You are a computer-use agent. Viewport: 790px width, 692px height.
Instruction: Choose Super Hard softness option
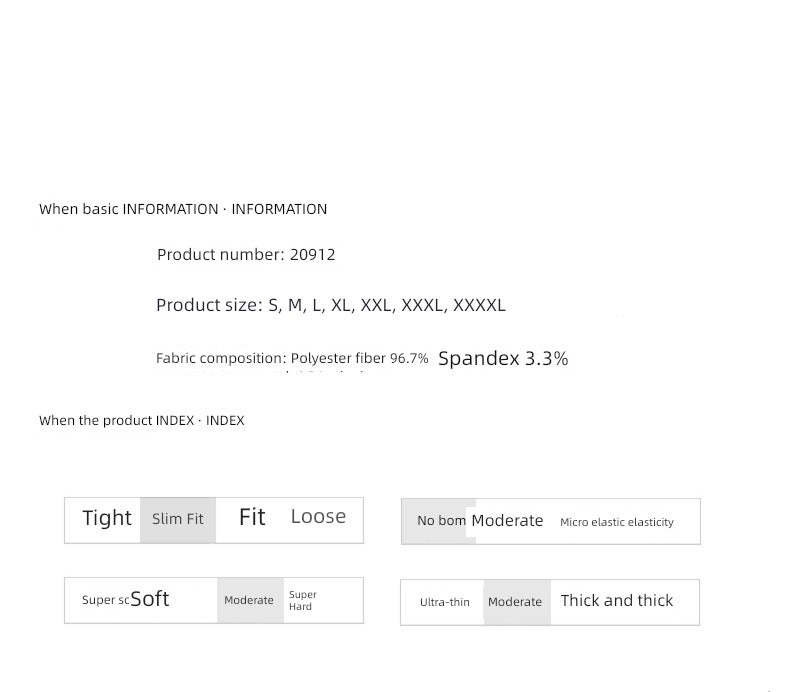pos(303,600)
